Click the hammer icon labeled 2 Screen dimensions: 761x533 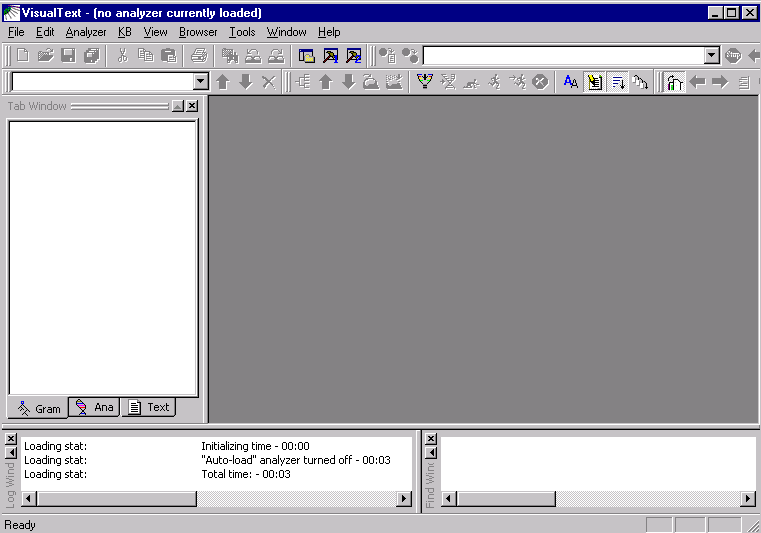pyautogui.click(x=353, y=56)
